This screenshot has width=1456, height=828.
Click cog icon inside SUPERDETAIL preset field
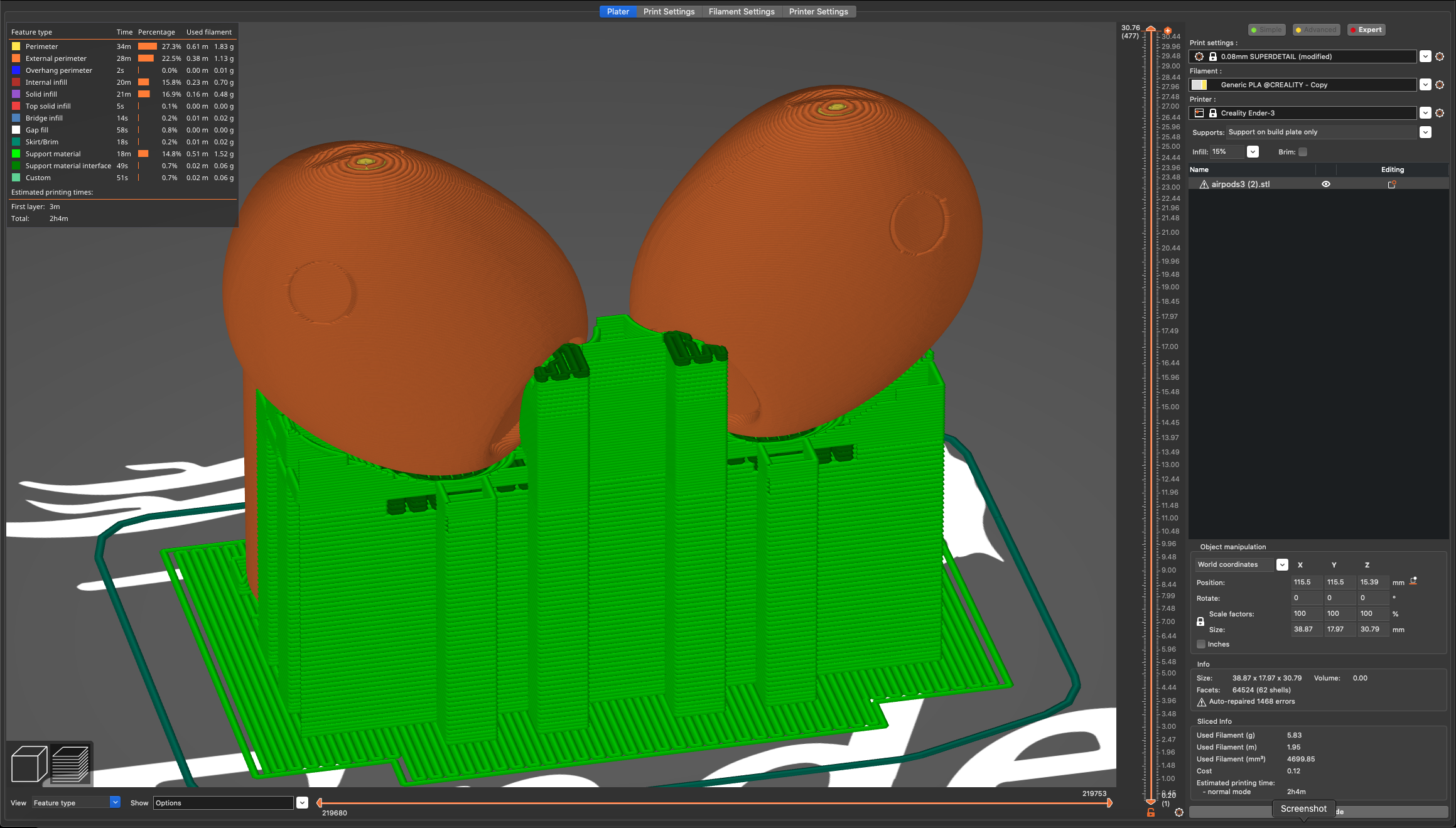[x=1199, y=56]
